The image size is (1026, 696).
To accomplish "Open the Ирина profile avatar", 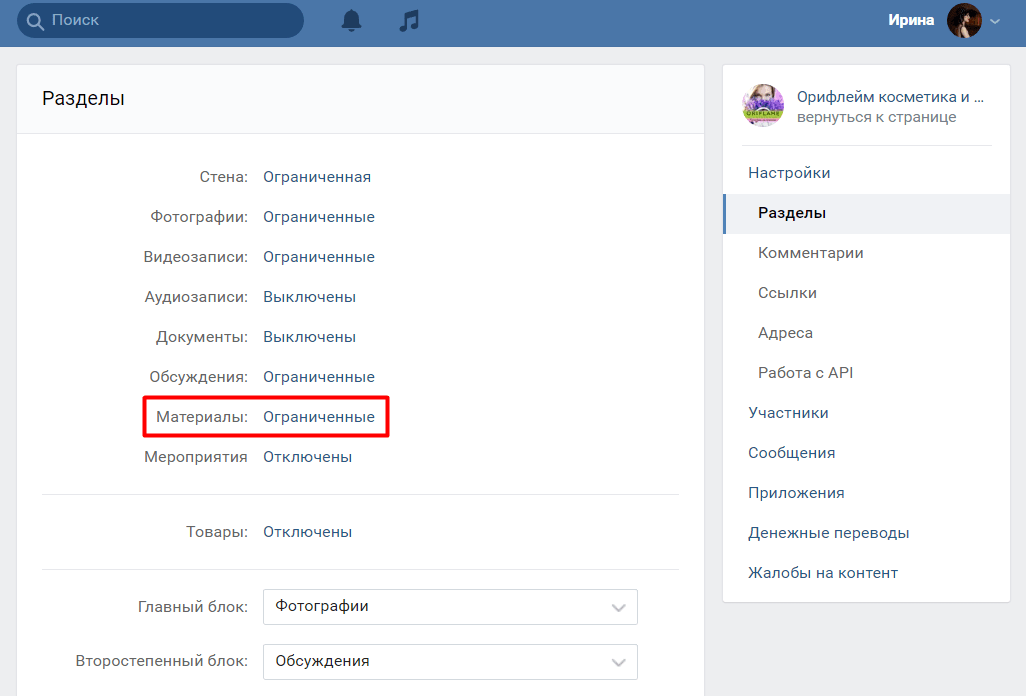I will click(964, 21).
